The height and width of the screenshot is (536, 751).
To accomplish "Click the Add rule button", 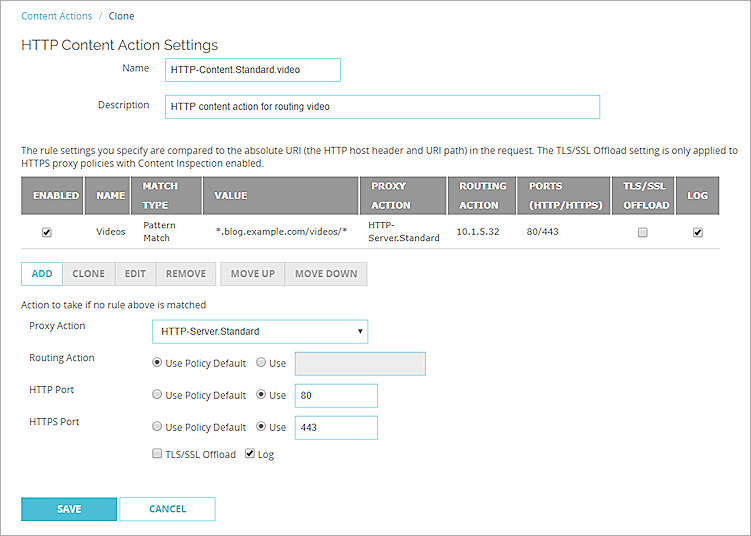I will click(42, 274).
